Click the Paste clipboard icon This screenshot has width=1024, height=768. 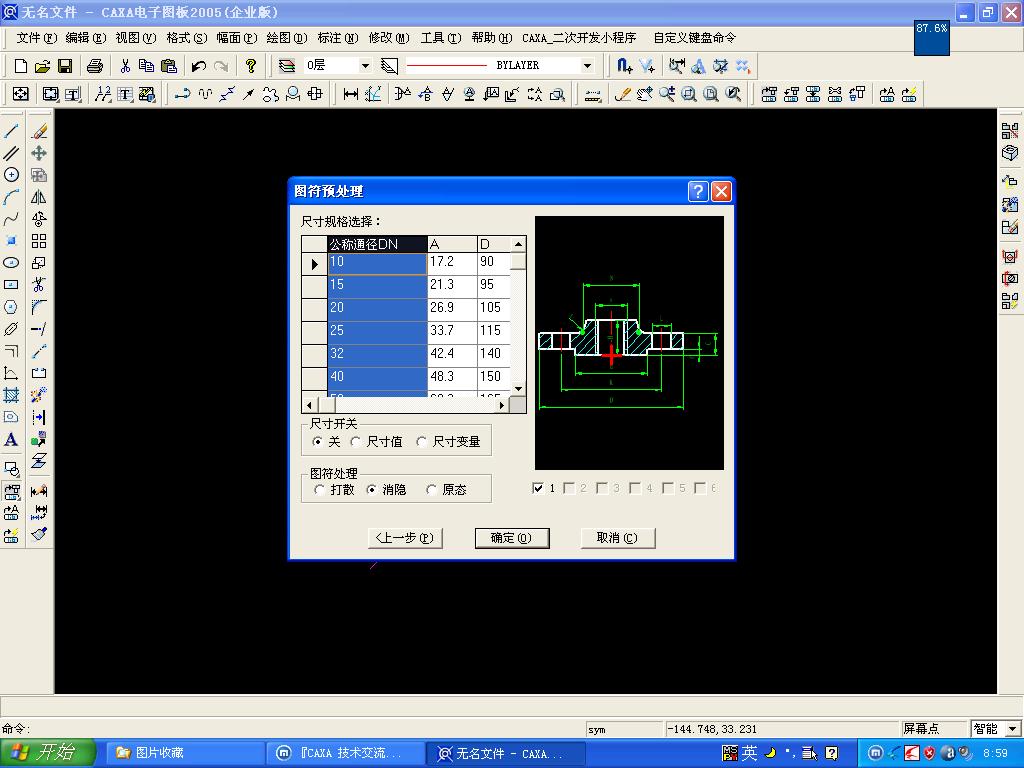[168, 65]
